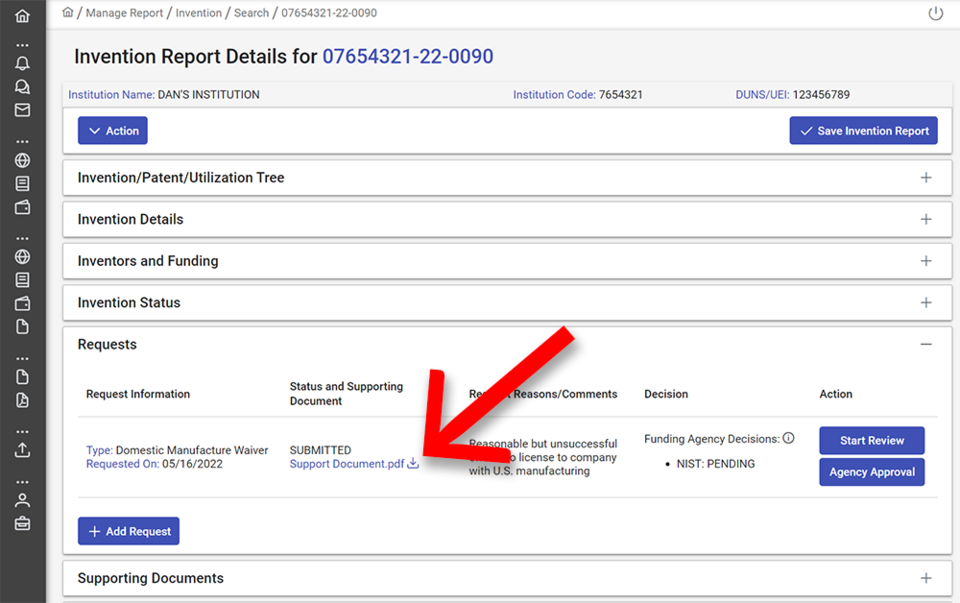Image resolution: width=960 pixels, height=603 pixels.
Task: Click the Start Review button
Action: 871,440
